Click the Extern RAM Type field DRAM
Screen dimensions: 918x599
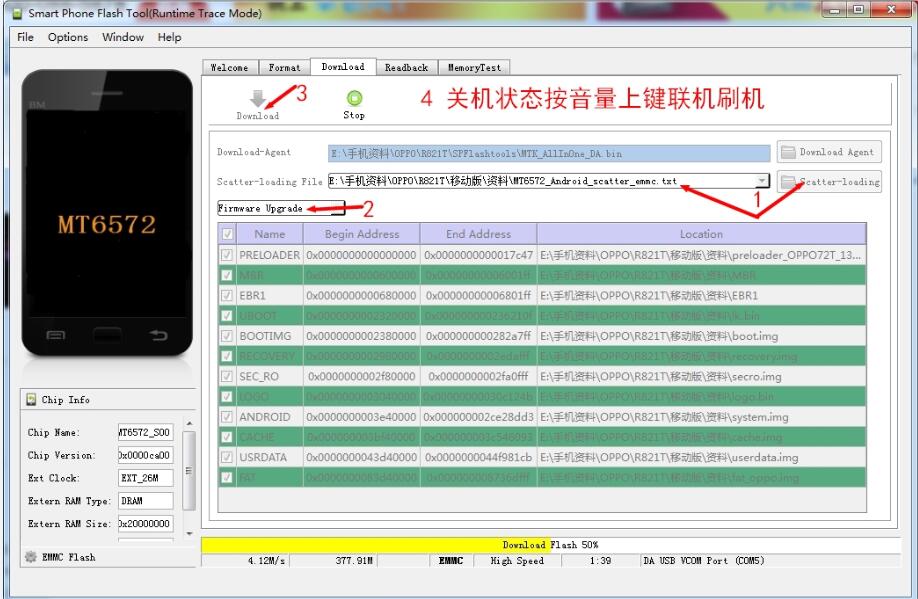click(x=145, y=501)
